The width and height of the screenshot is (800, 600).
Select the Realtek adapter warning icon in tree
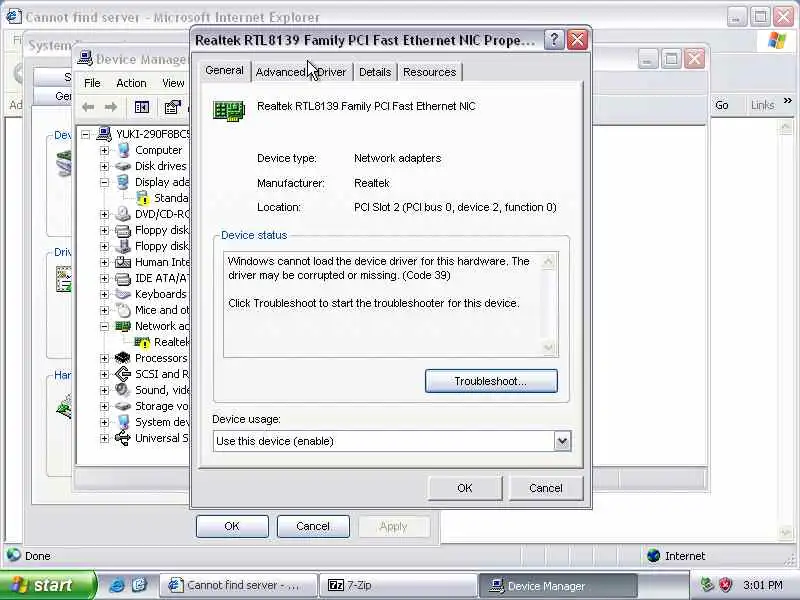pos(142,342)
